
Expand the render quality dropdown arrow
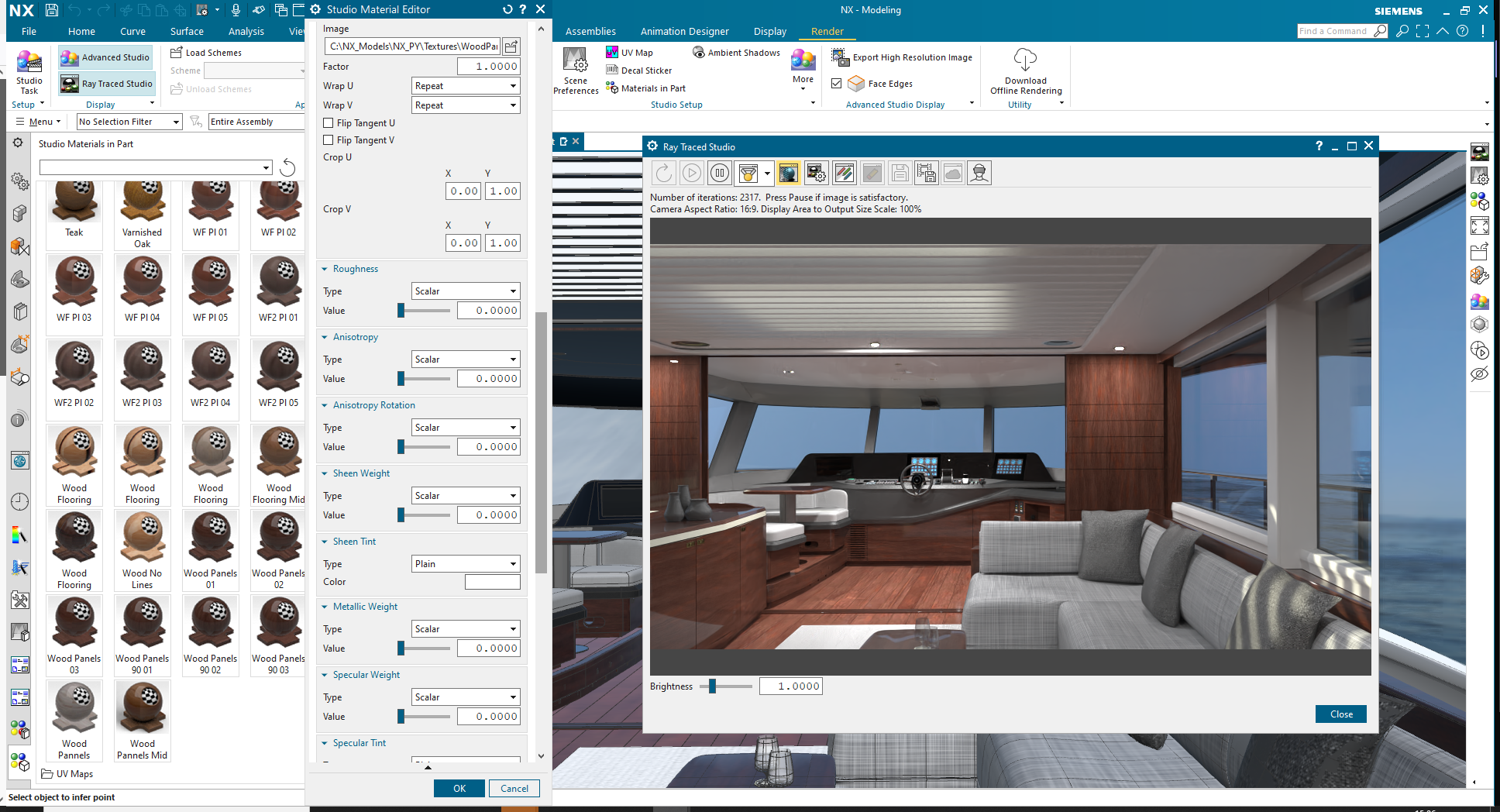(767, 173)
